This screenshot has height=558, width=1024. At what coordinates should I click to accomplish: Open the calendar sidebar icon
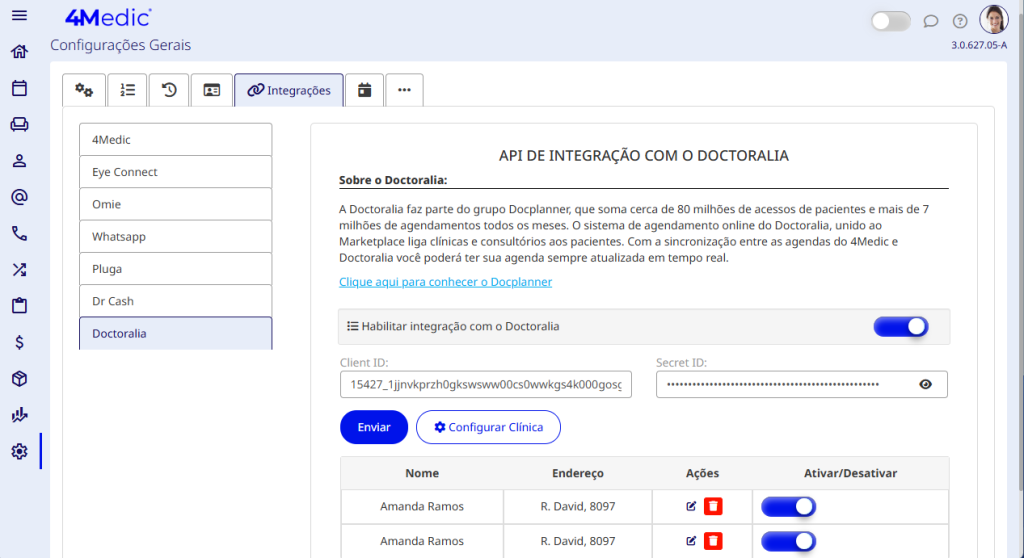pos(20,88)
